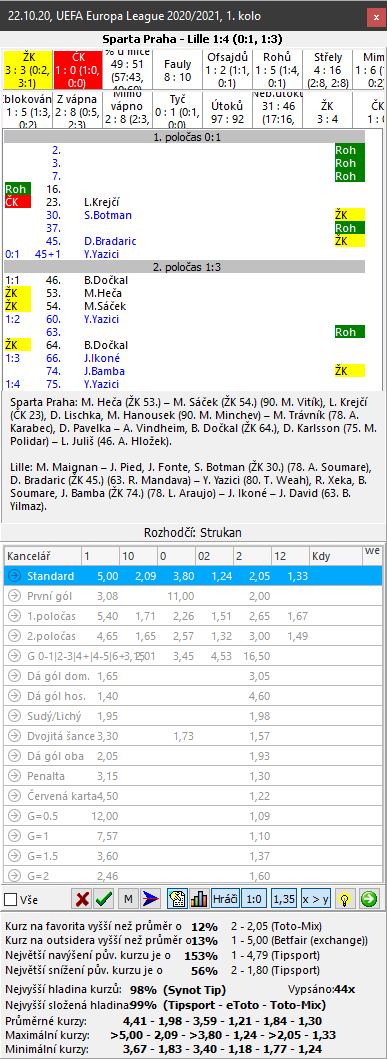Click arrow icon beside Sudý/Lichý
Image resolution: width=387 pixels, height=1059 pixels.
point(15,716)
